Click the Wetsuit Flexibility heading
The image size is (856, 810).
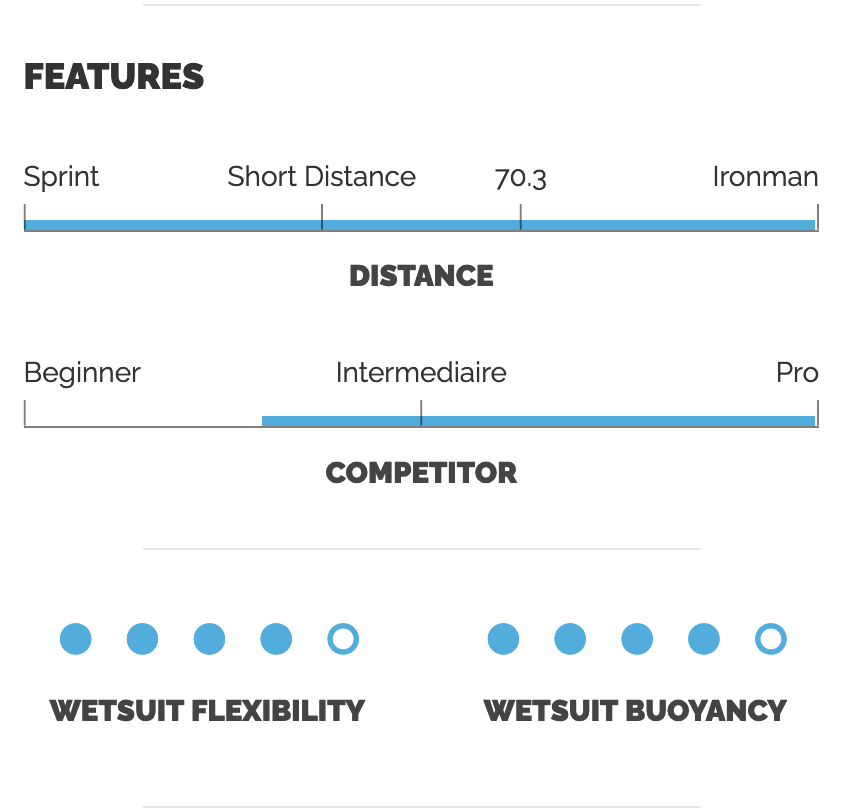tap(207, 711)
